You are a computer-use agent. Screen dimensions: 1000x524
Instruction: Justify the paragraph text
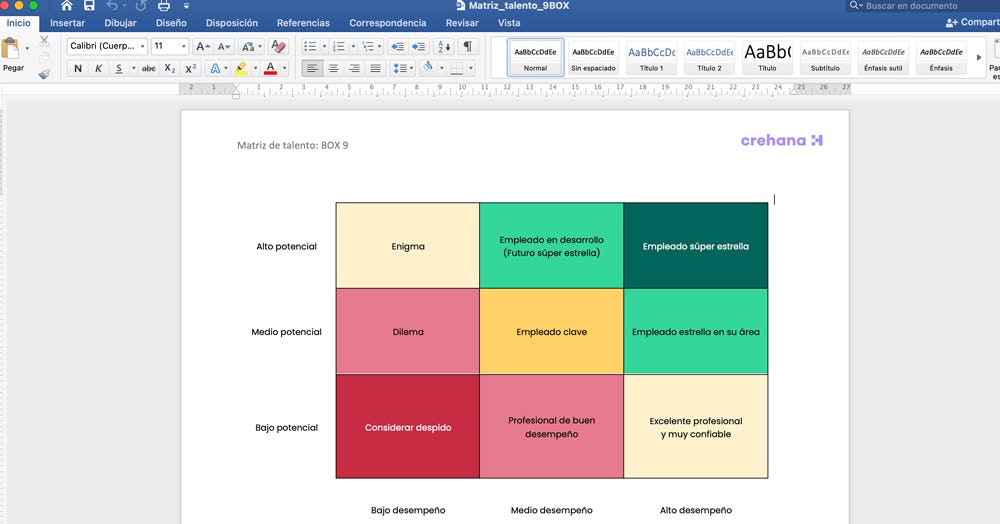tap(376, 68)
